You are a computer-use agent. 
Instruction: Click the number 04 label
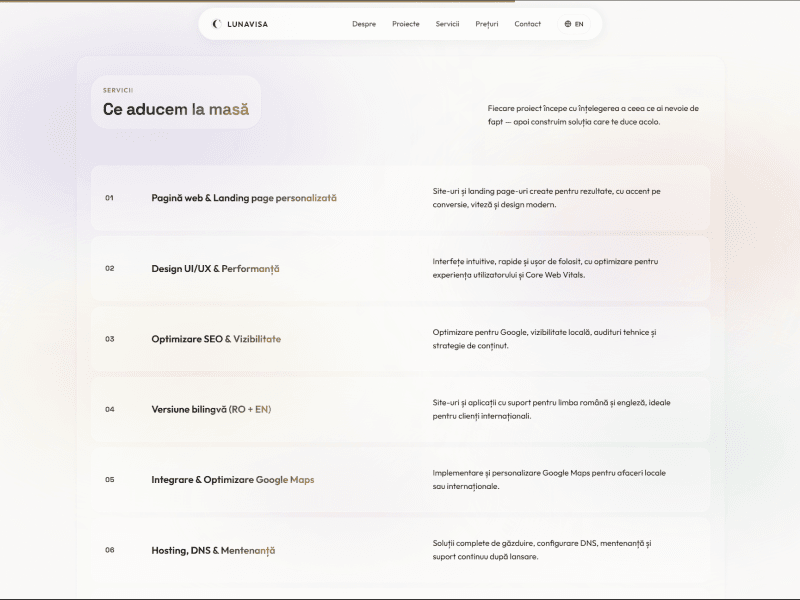coord(110,409)
